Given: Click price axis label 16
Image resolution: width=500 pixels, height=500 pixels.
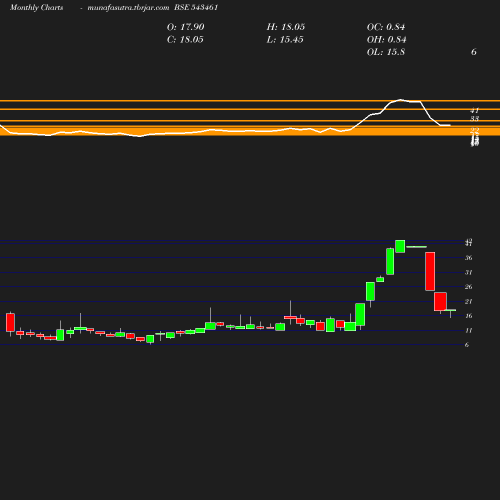Looking at the screenshot, I should (469, 316).
